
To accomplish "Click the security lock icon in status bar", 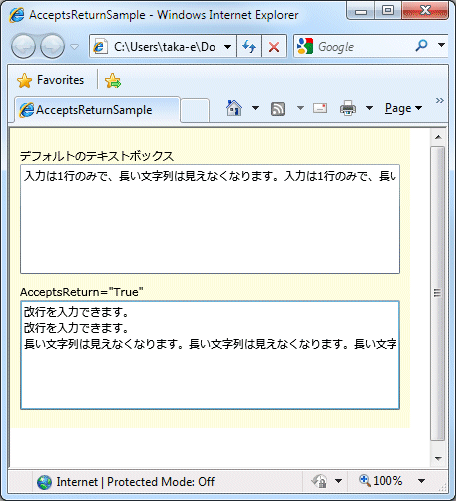I will pyautogui.click(x=319, y=481).
